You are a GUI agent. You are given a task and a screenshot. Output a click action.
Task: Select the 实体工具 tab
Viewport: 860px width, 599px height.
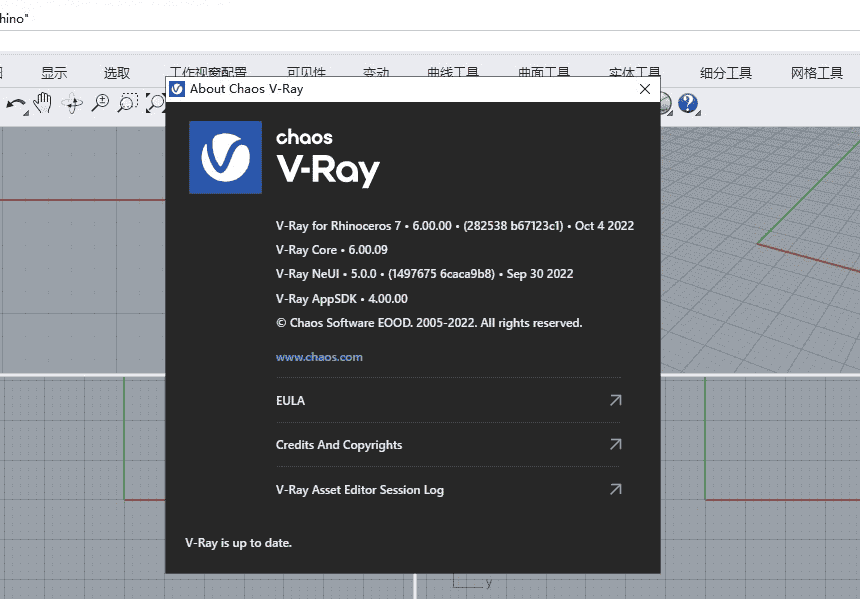[x=635, y=71]
